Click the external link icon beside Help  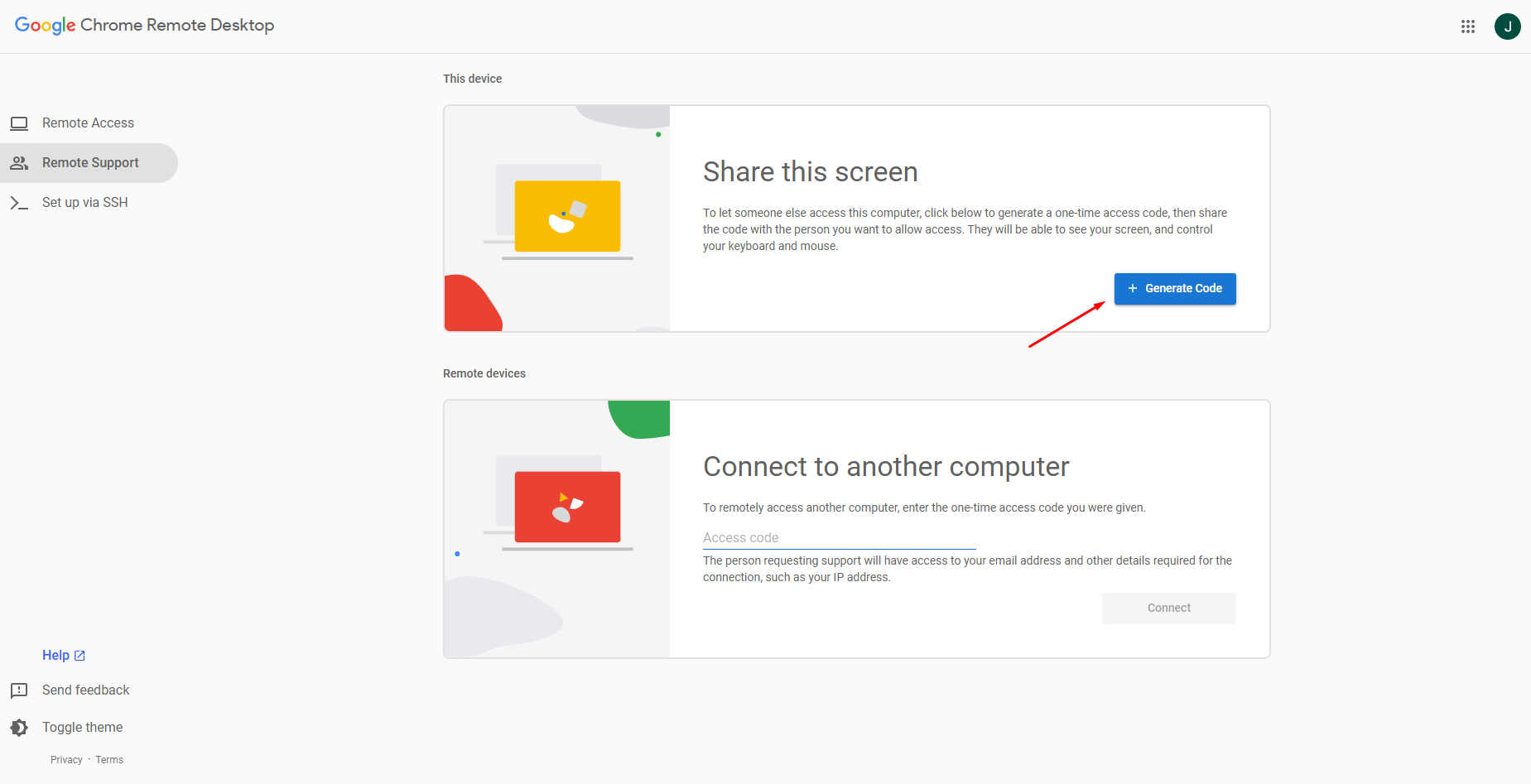[x=80, y=656]
